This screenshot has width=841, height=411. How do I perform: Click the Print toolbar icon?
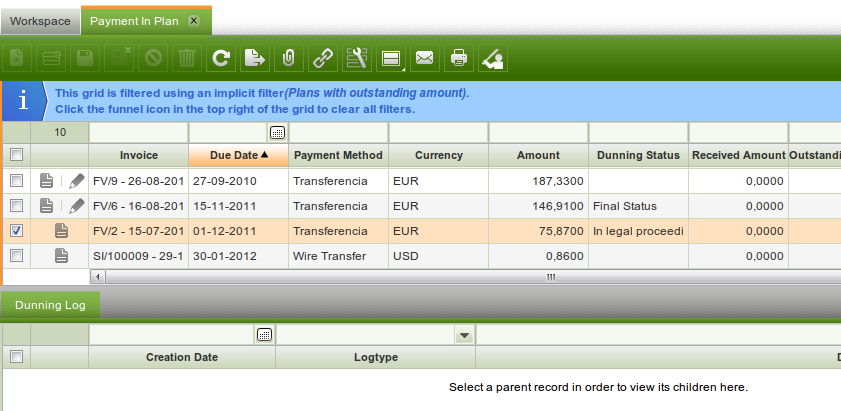(459, 58)
